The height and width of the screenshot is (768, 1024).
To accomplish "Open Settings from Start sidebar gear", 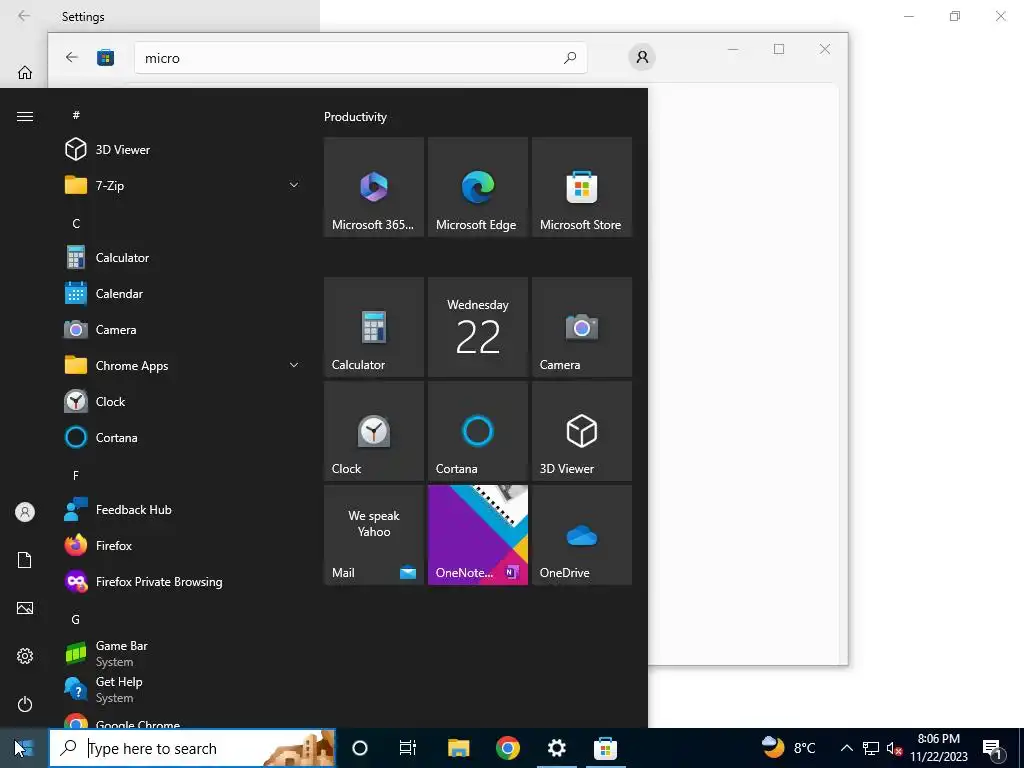I will pyautogui.click(x=25, y=656).
